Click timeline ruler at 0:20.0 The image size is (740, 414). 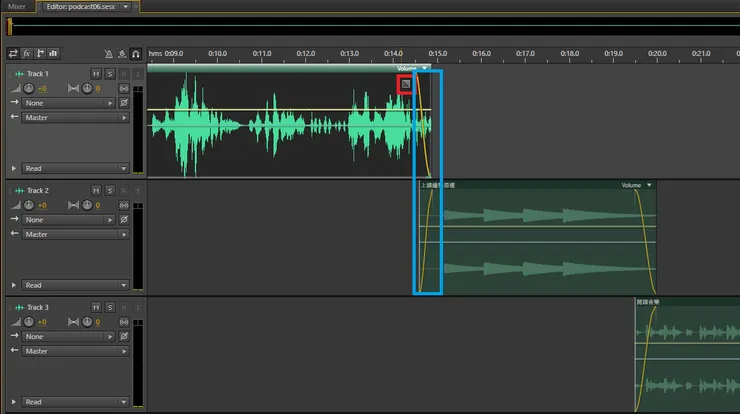pyautogui.click(x=657, y=54)
